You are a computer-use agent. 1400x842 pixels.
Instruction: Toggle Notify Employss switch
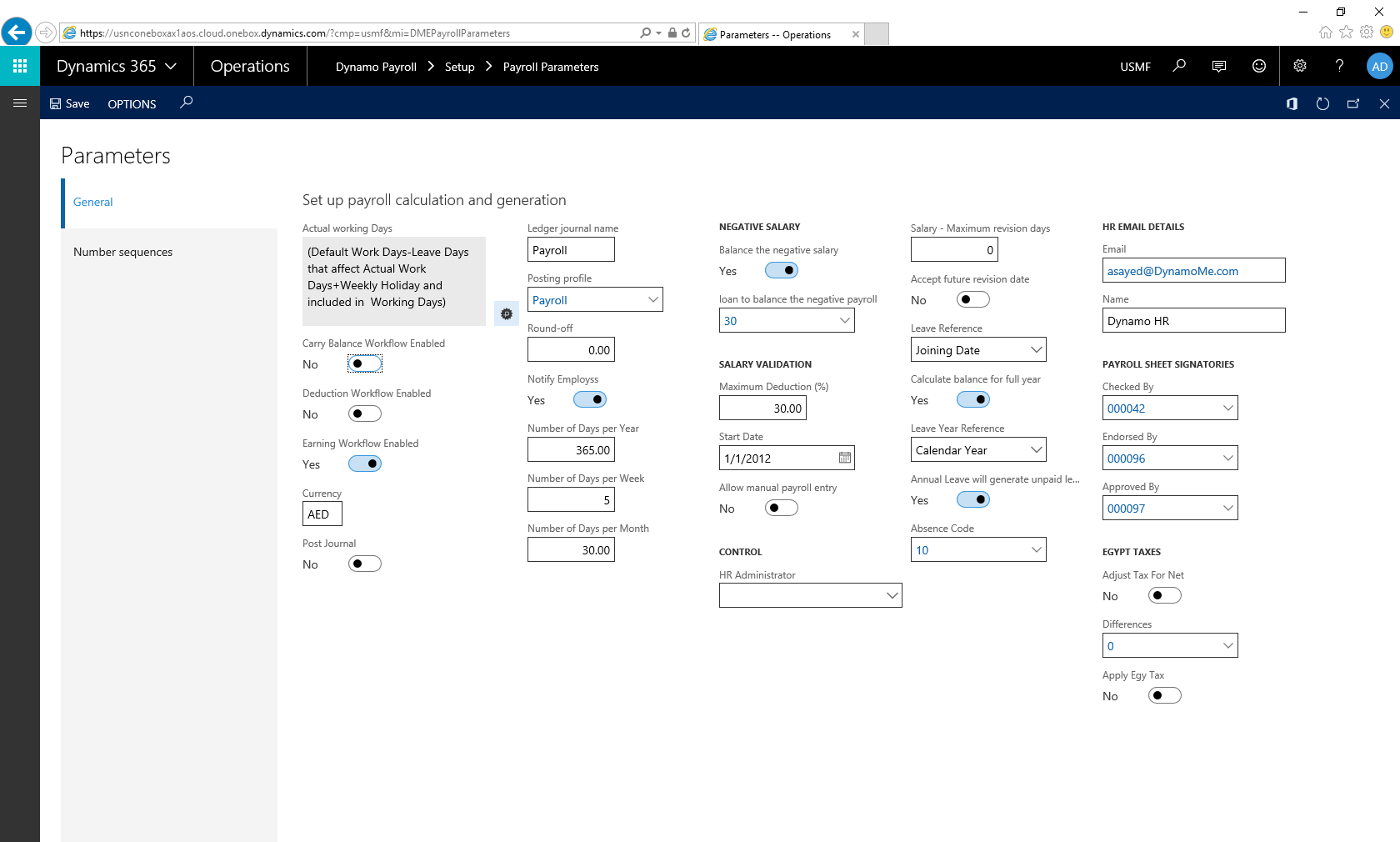tap(590, 399)
